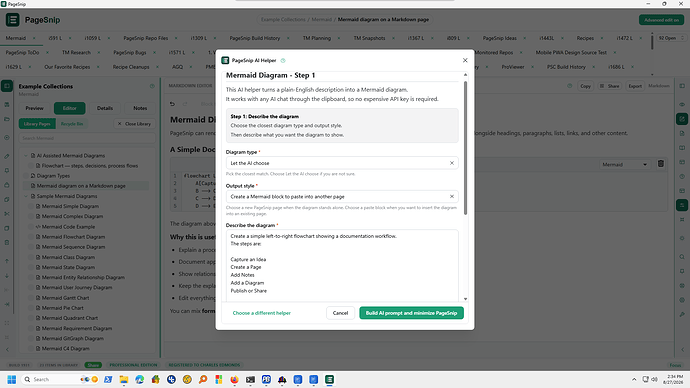Click the eye preview icon in right sidebar
This screenshot has width=690, height=388.
click(682, 105)
